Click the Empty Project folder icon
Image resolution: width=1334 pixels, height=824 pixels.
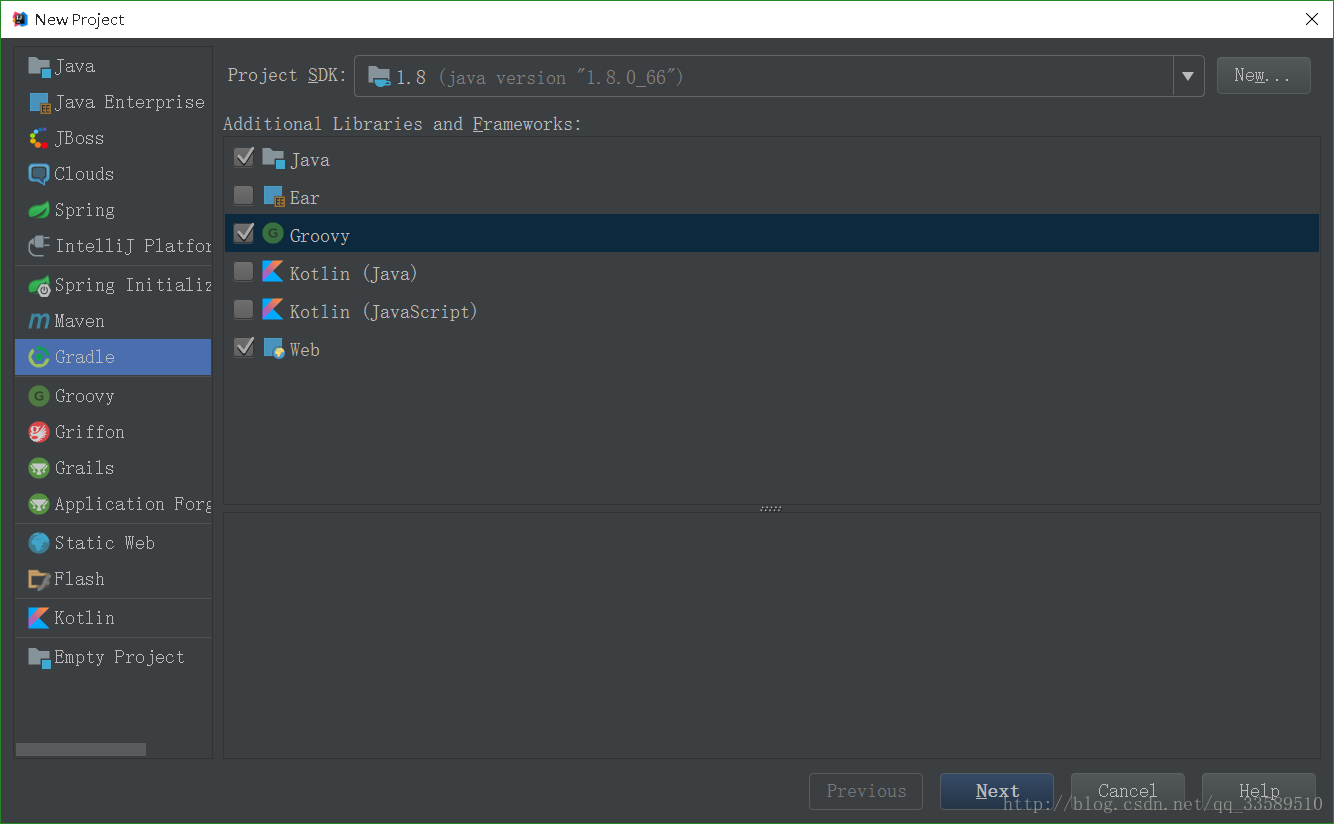click(39, 658)
